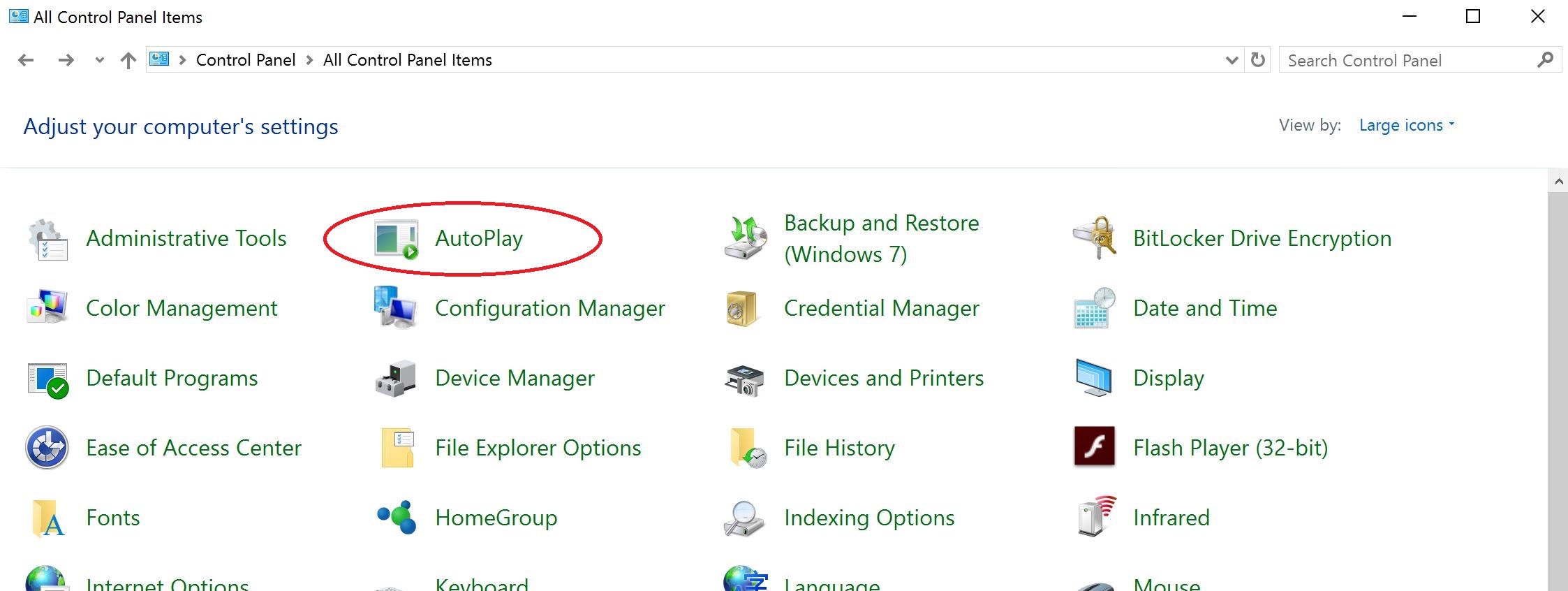Open the Administrative Tools icon
This screenshot has width=1568, height=591.
click(47, 239)
